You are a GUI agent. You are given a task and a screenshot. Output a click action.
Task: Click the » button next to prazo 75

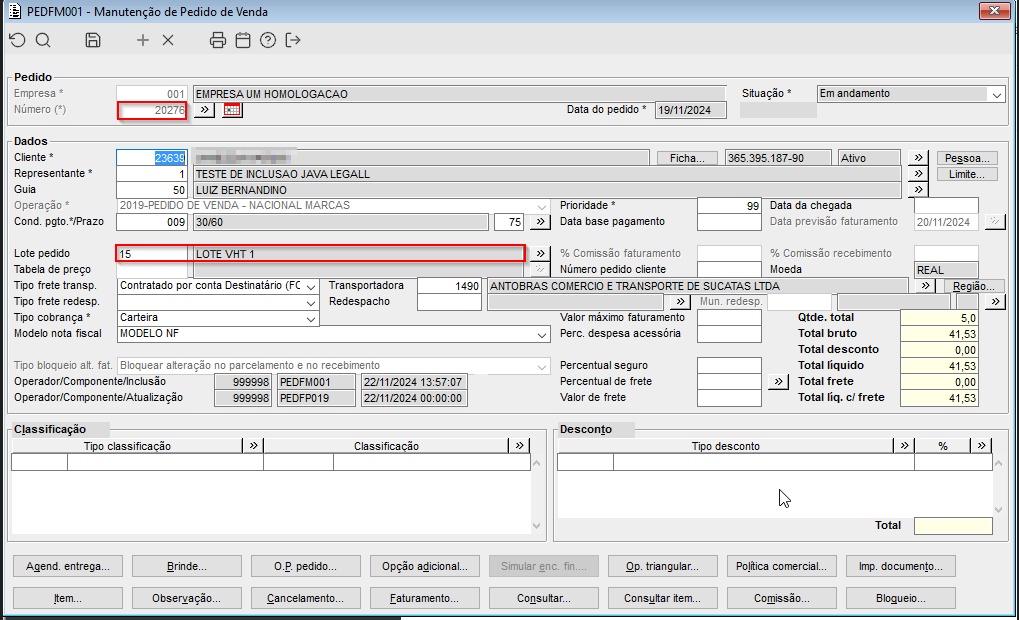coord(540,222)
